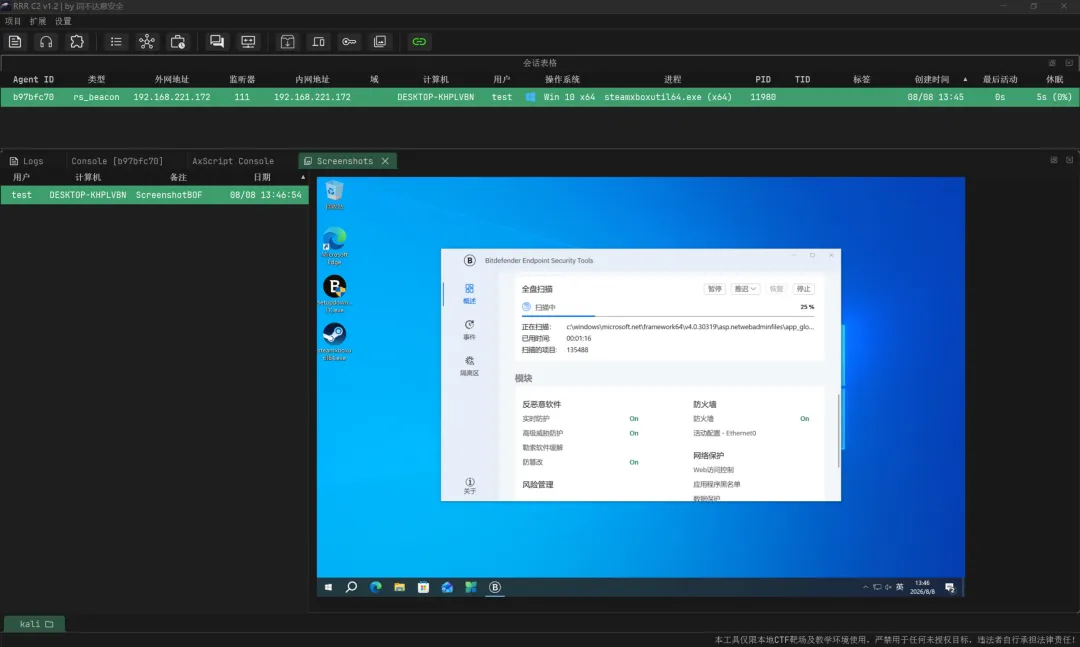Open the 推迟 postpone dropdown in Bitdefender
The width and height of the screenshot is (1080, 647).
(745, 289)
